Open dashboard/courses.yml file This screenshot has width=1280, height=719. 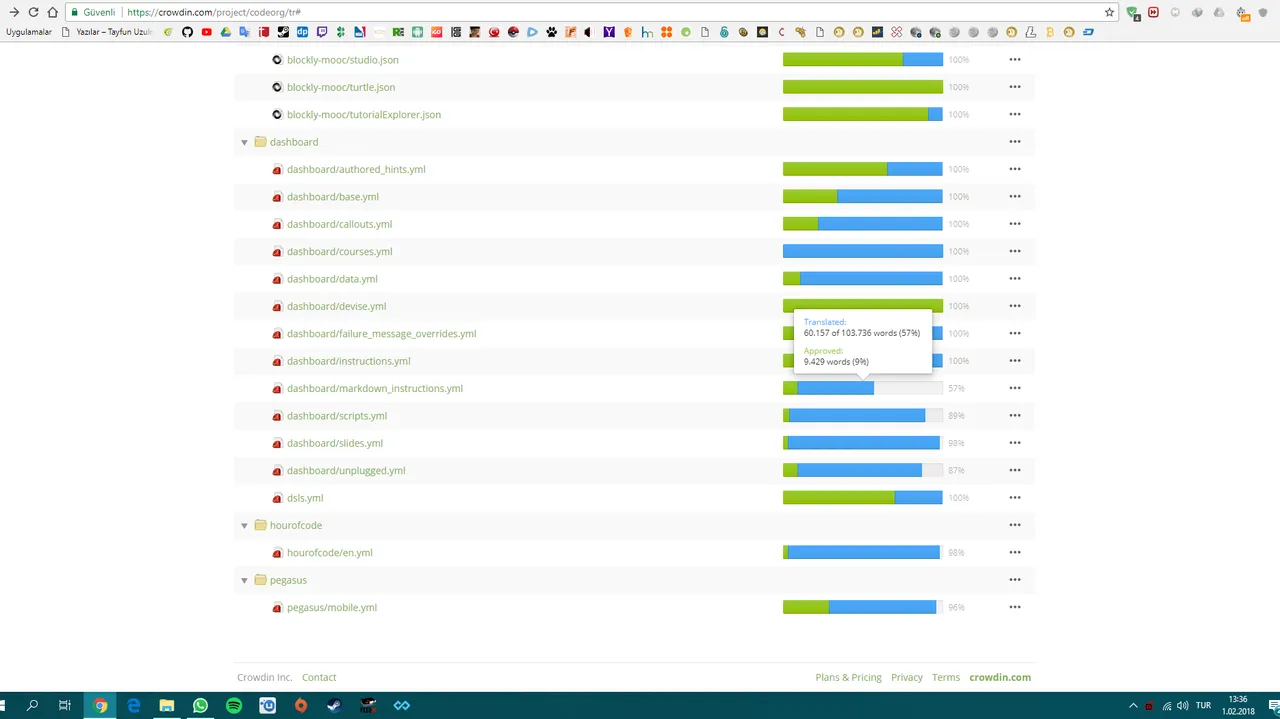[339, 252]
